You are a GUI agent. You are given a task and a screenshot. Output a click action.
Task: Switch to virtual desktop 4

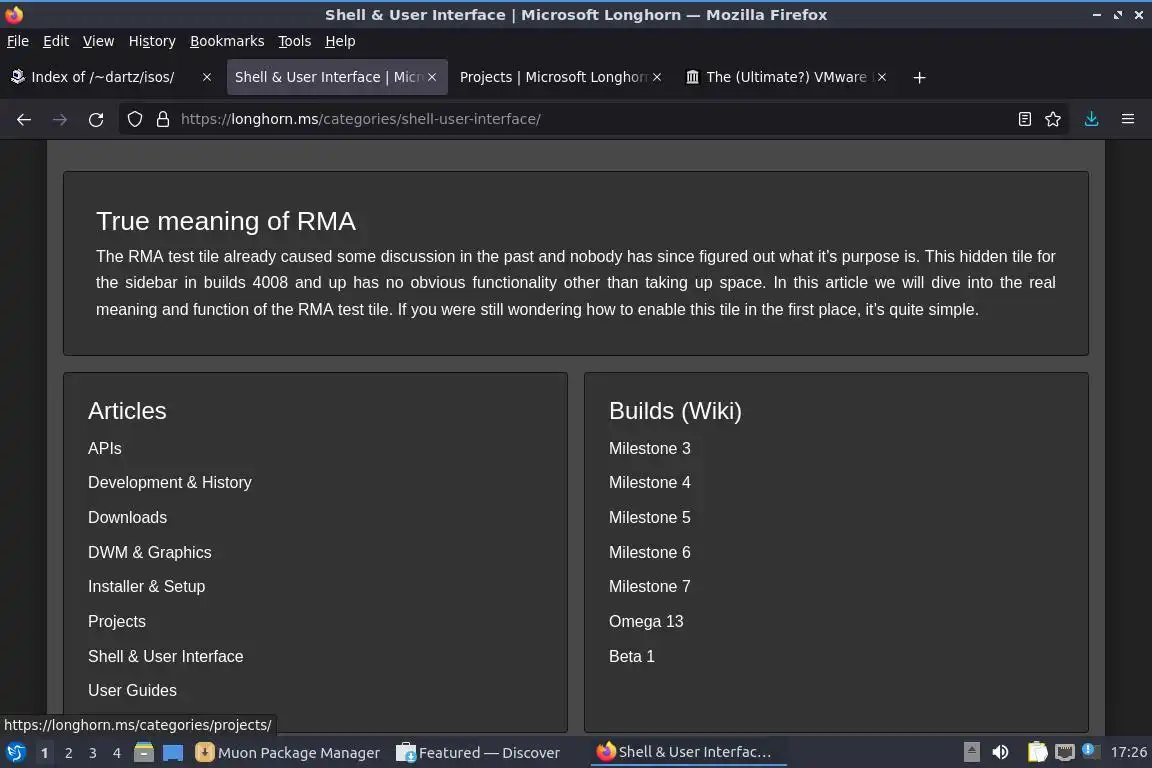[116, 753]
